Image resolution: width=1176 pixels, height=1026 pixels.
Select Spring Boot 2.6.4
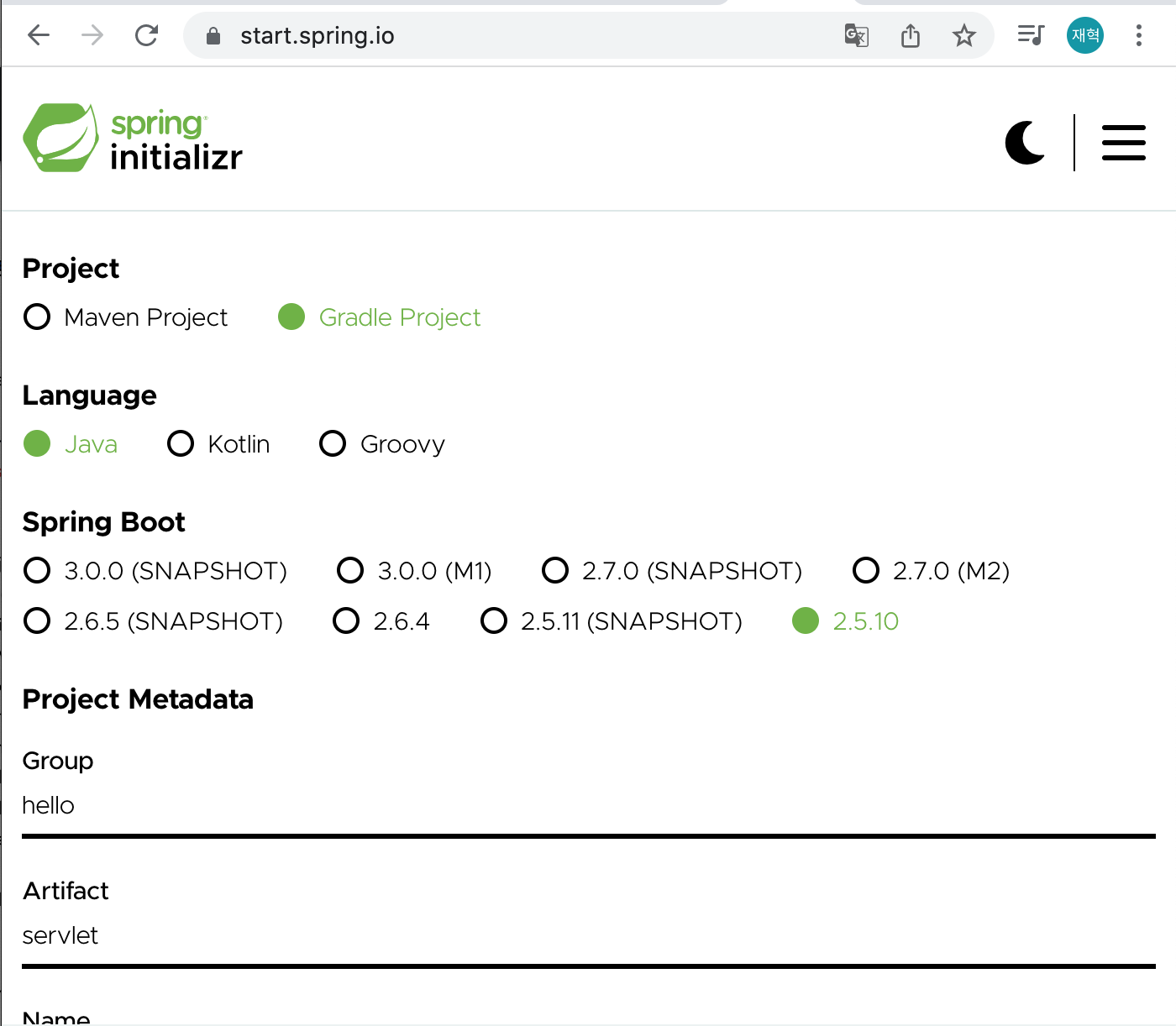point(381,621)
